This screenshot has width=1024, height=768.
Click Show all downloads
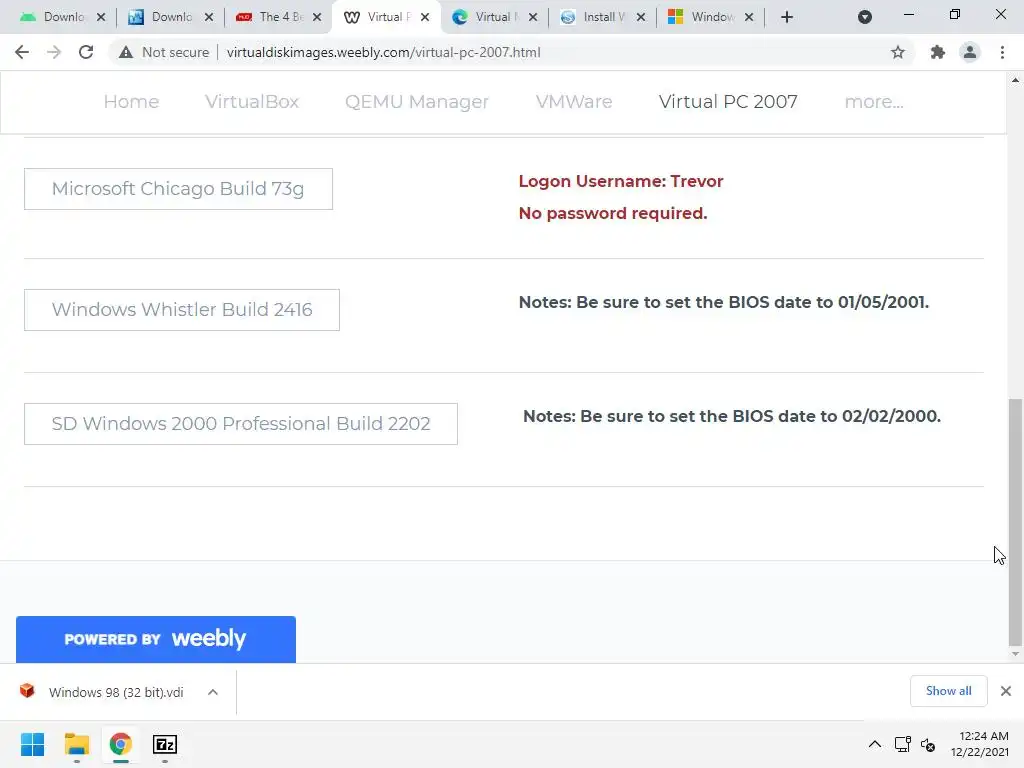(x=948, y=691)
